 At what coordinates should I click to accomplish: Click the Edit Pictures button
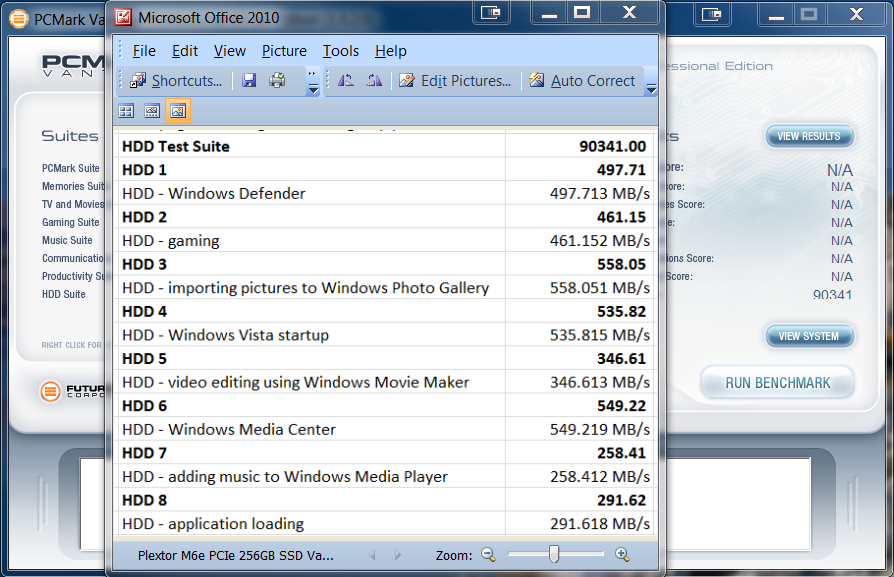[455, 81]
